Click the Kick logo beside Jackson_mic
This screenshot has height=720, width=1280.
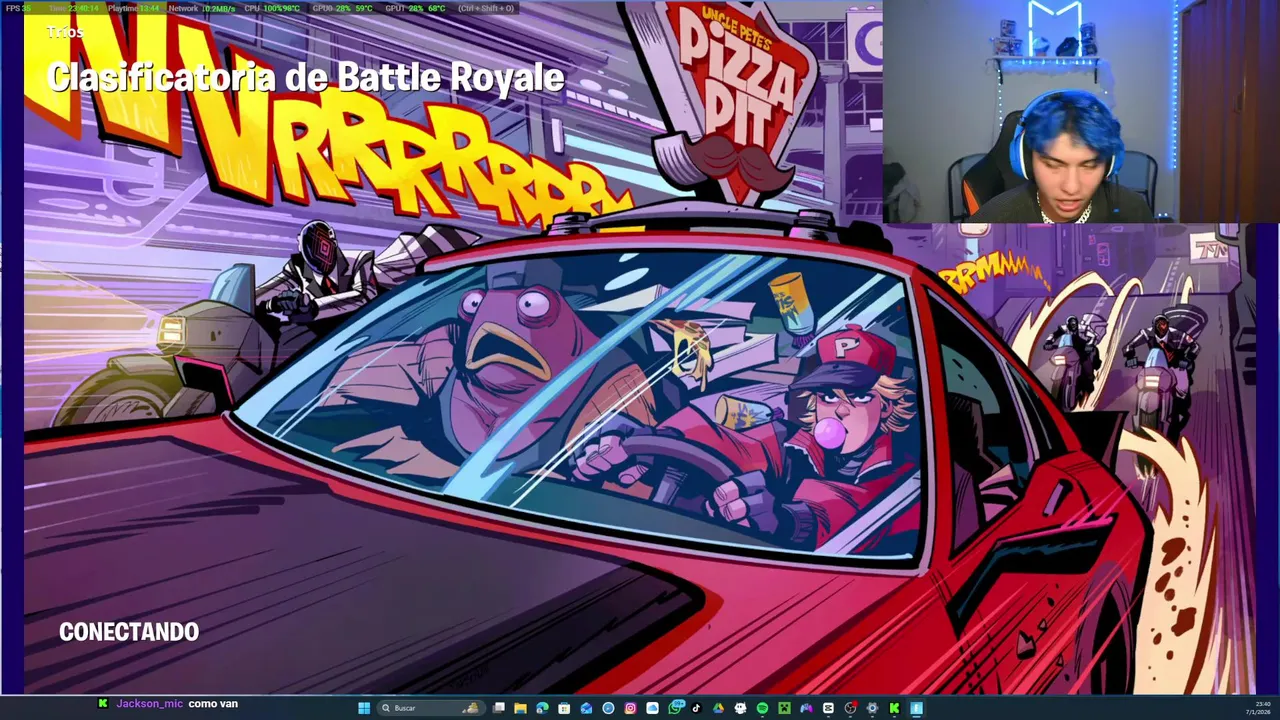pos(103,704)
